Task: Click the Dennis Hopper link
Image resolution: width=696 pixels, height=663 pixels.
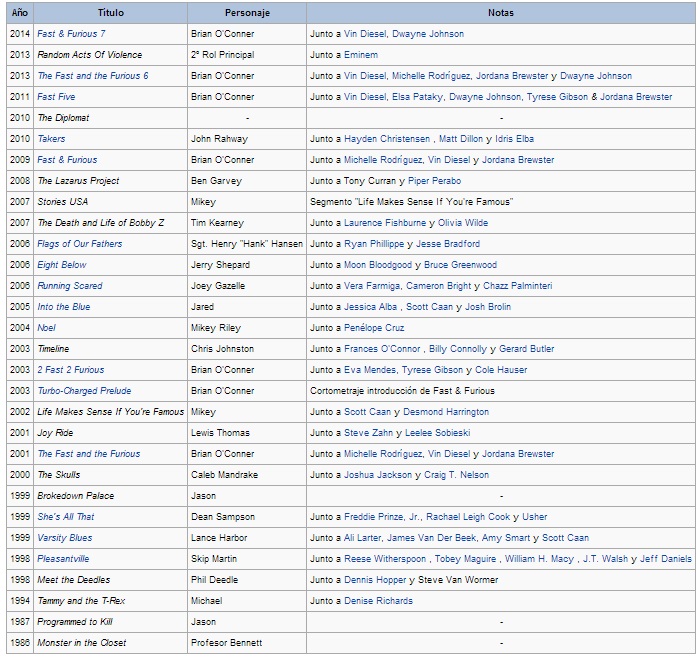Action: [375, 580]
